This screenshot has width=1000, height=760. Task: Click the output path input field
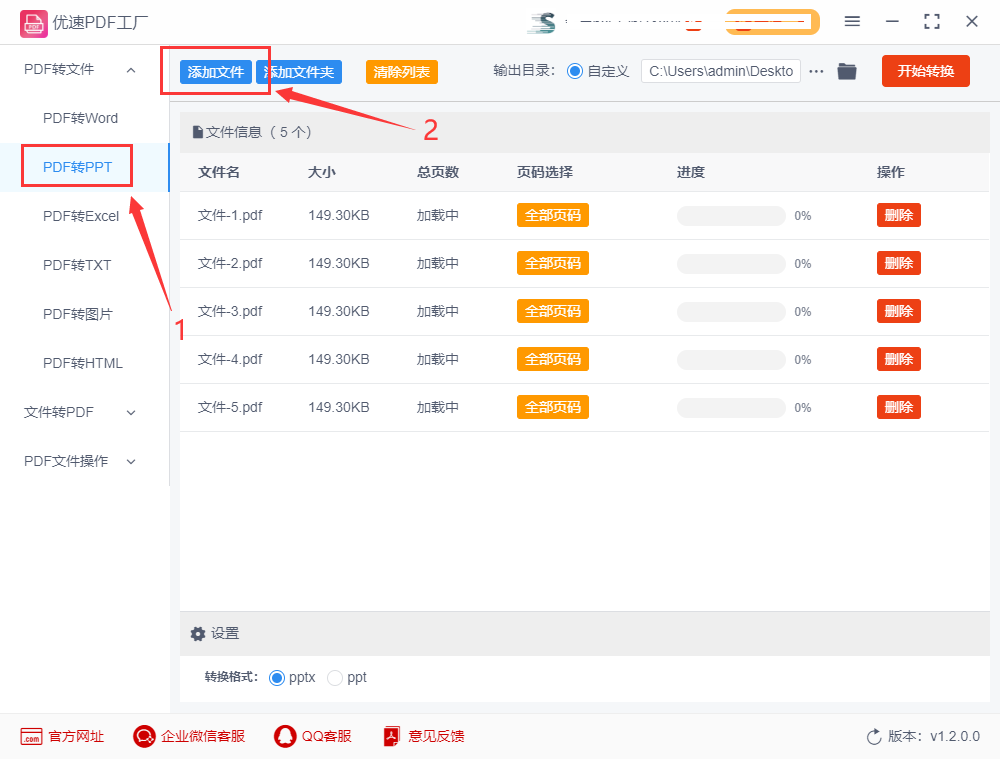tap(721, 71)
